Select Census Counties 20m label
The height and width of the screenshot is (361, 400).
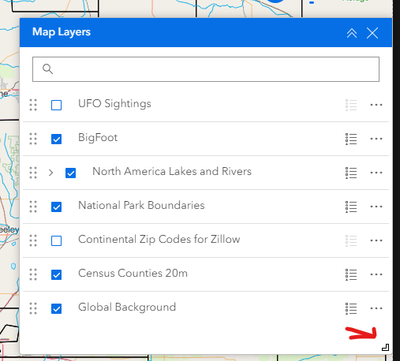133,273
